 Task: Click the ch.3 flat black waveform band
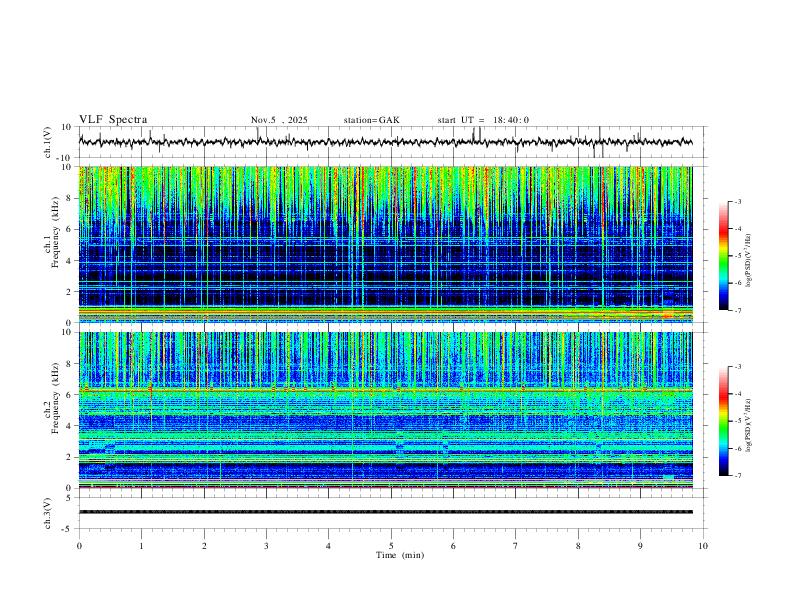385,512
